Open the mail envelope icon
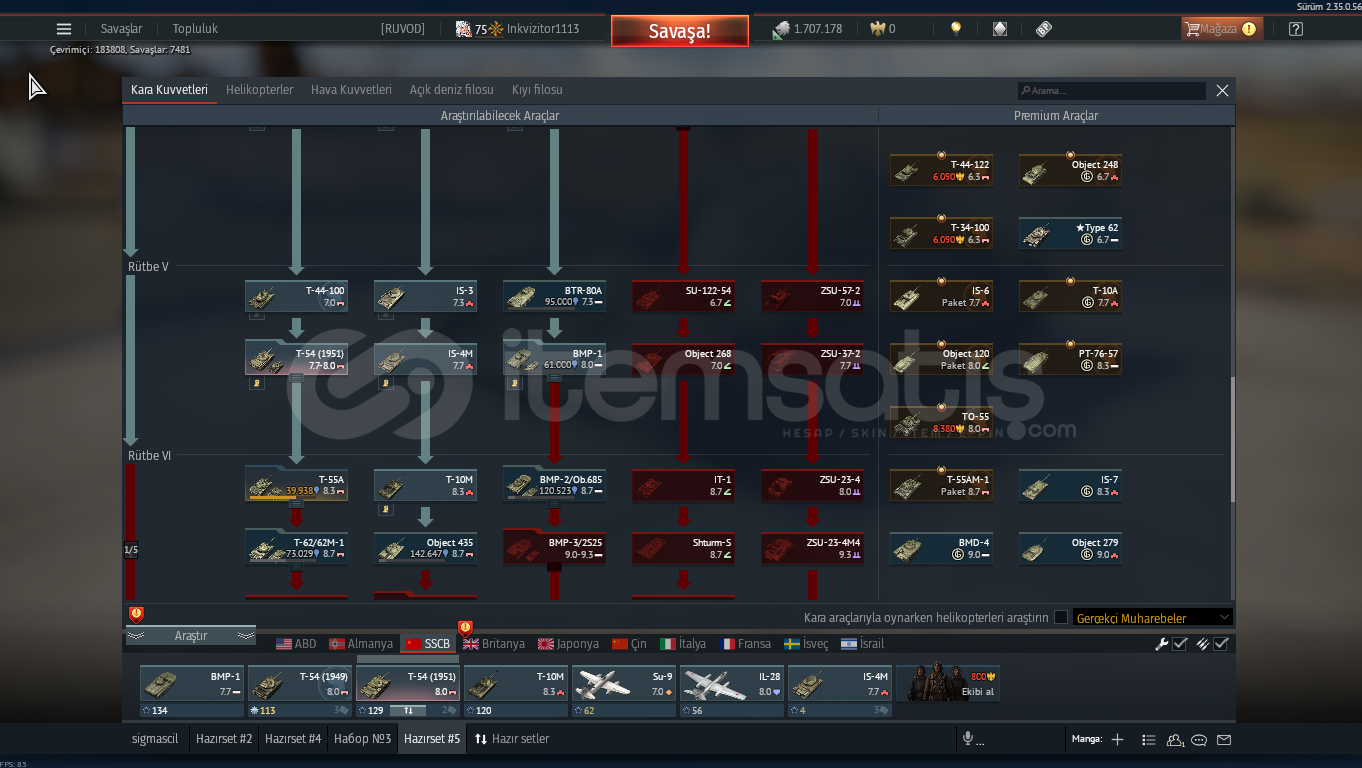 point(1224,740)
